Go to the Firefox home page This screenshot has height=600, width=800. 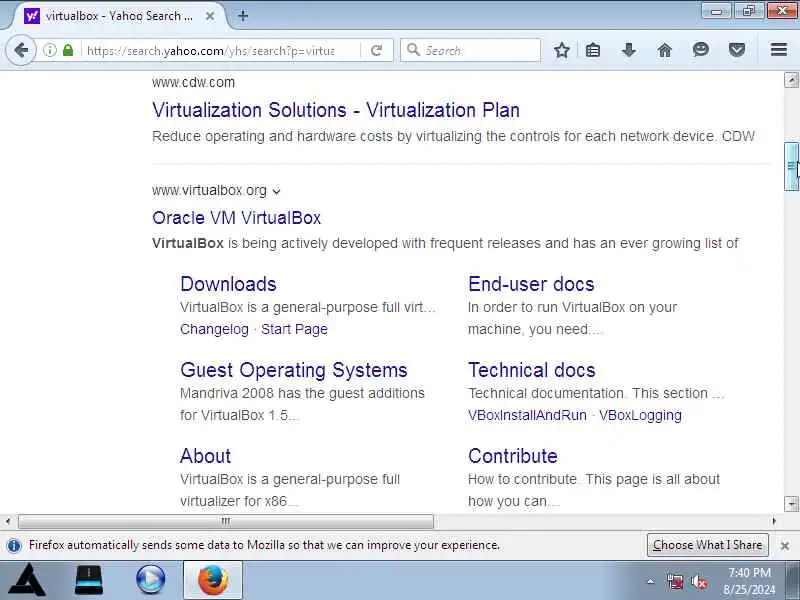pyautogui.click(x=665, y=50)
